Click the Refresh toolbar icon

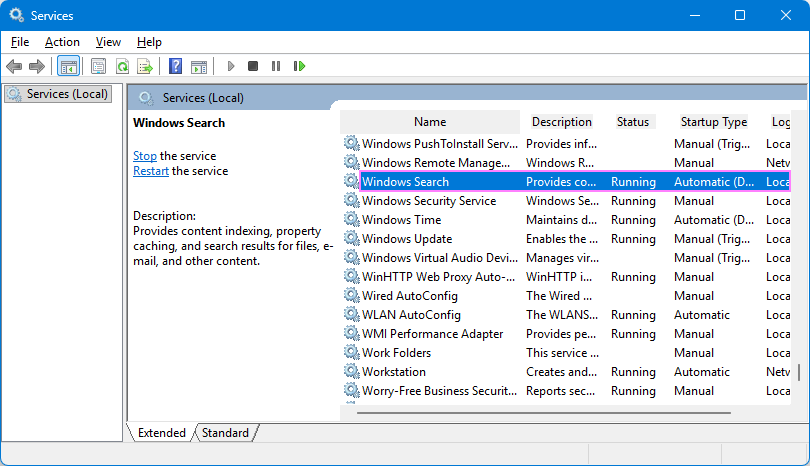[x=122, y=66]
